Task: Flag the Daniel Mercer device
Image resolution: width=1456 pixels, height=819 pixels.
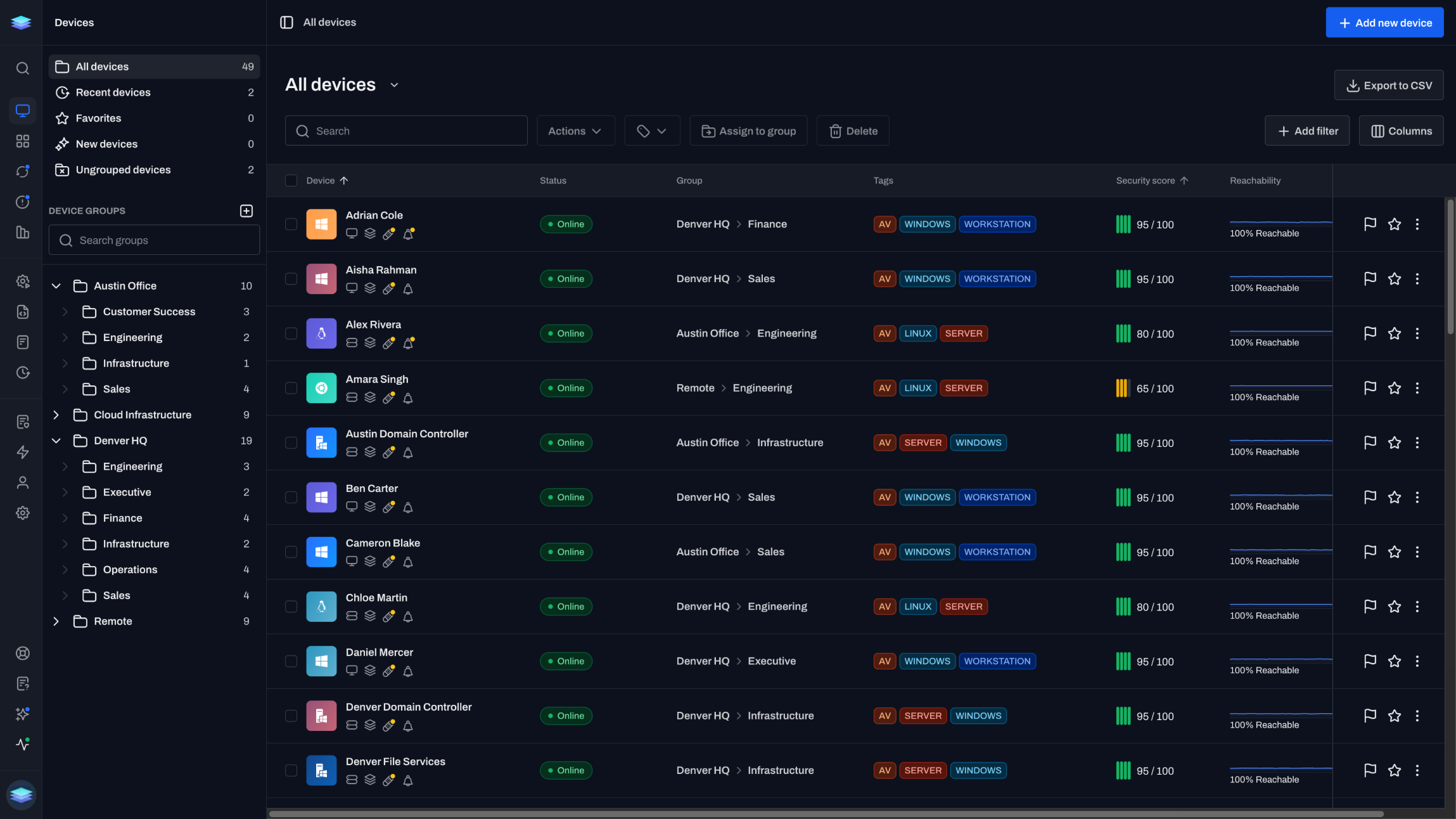Action: 1370,661
